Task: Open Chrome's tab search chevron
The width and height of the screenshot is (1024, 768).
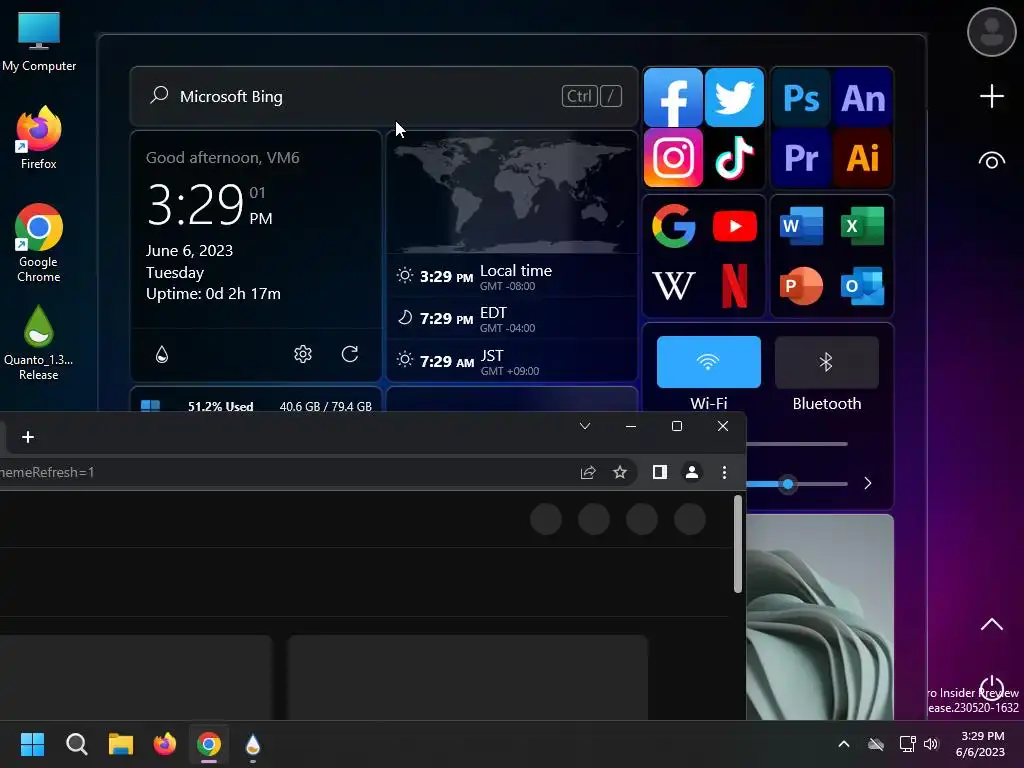Action: [x=584, y=426]
